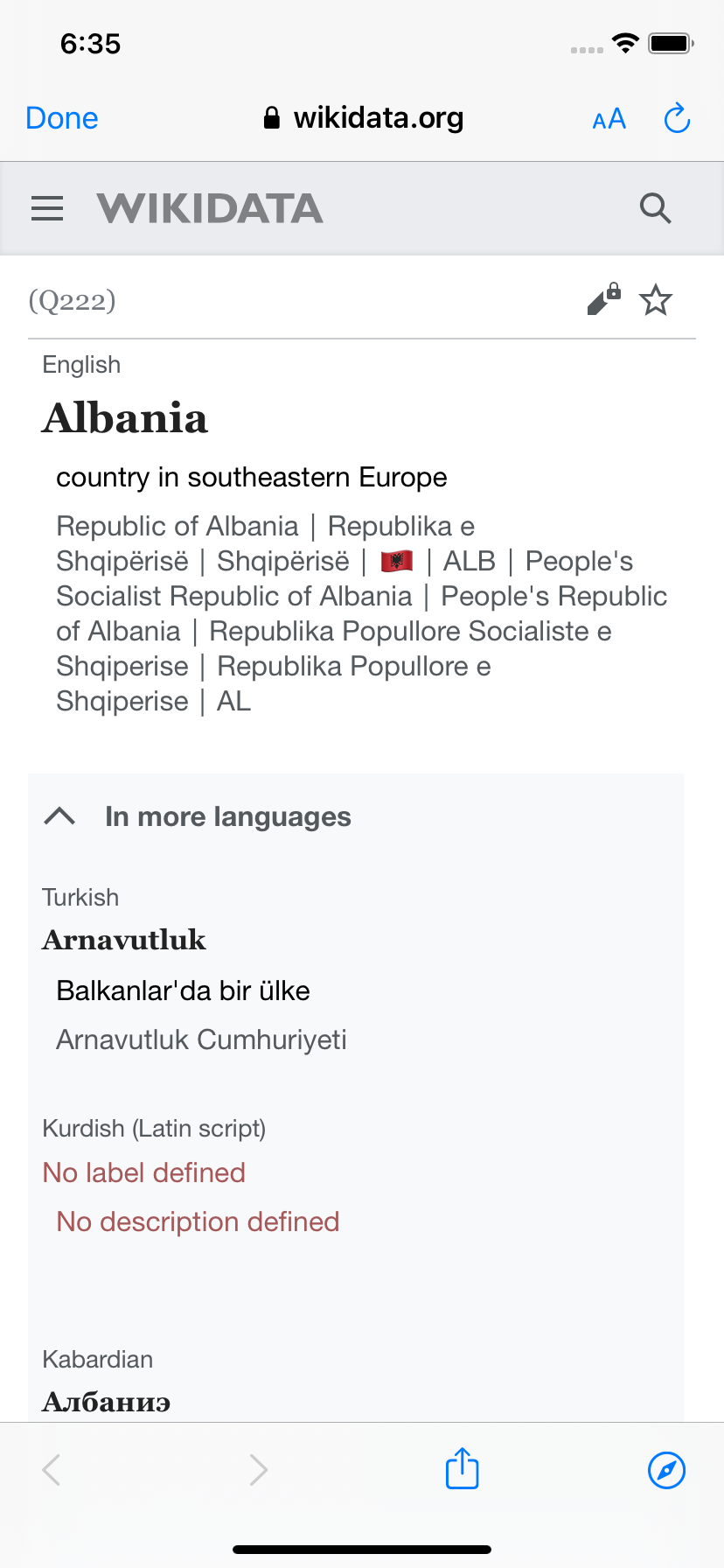724x1568 pixels.
Task: Tap Done to close the browser view
Action: [x=62, y=118]
